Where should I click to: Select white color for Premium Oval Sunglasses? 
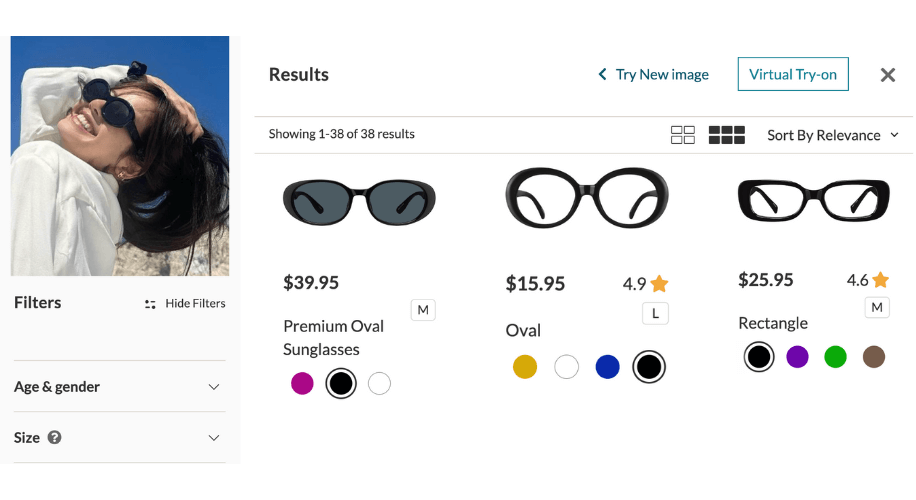[379, 383]
